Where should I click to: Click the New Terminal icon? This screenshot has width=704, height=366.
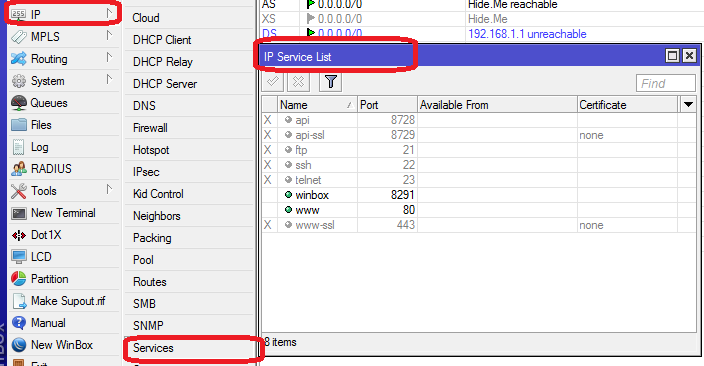point(19,213)
